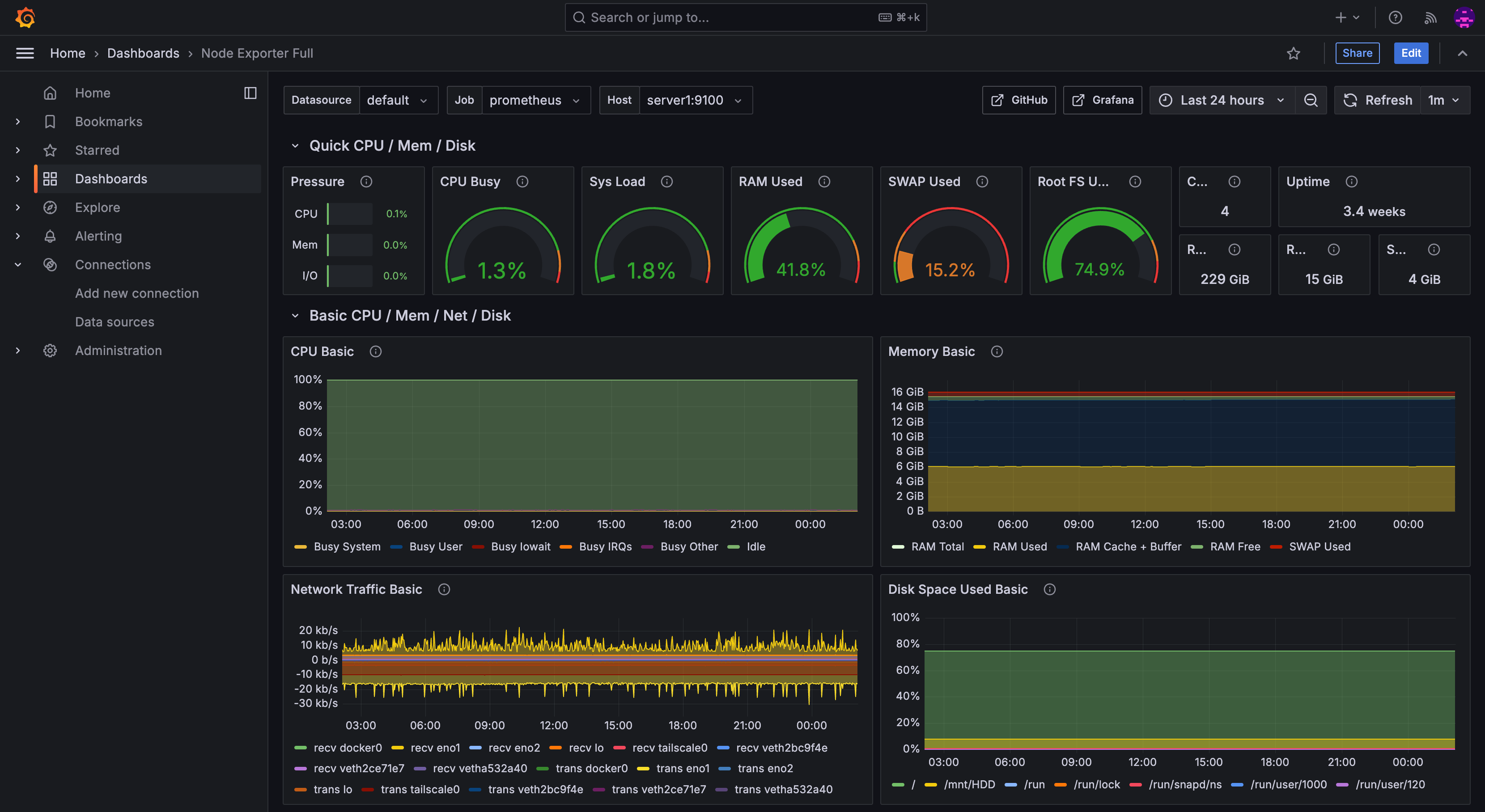Open the Host server1:9100 dropdown
Screen dimensions: 1485x812
695,100
